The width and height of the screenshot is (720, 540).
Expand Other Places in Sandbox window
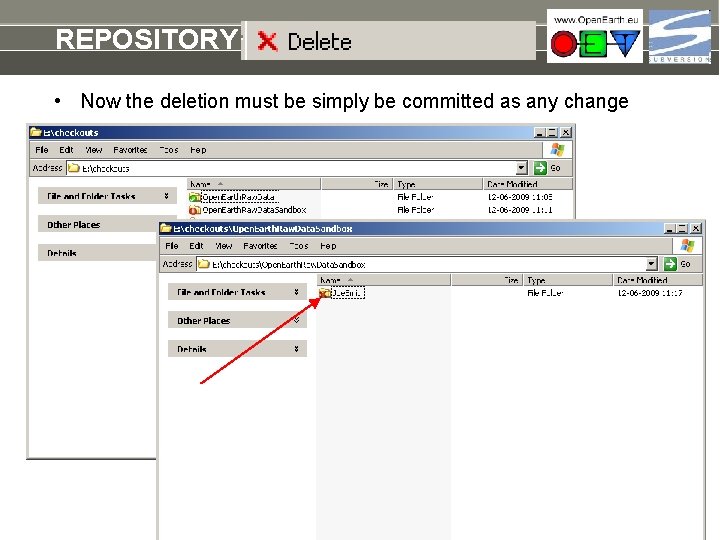pos(297,321)
